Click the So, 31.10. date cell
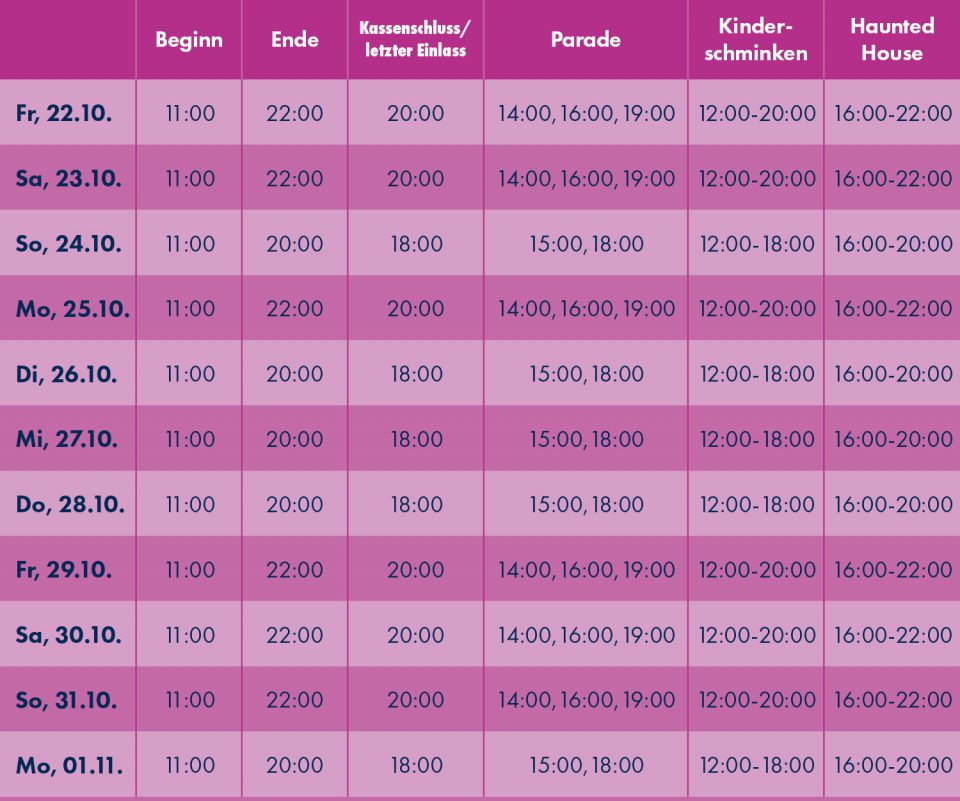Screen dimensions: 960x801 coord(66,700)
